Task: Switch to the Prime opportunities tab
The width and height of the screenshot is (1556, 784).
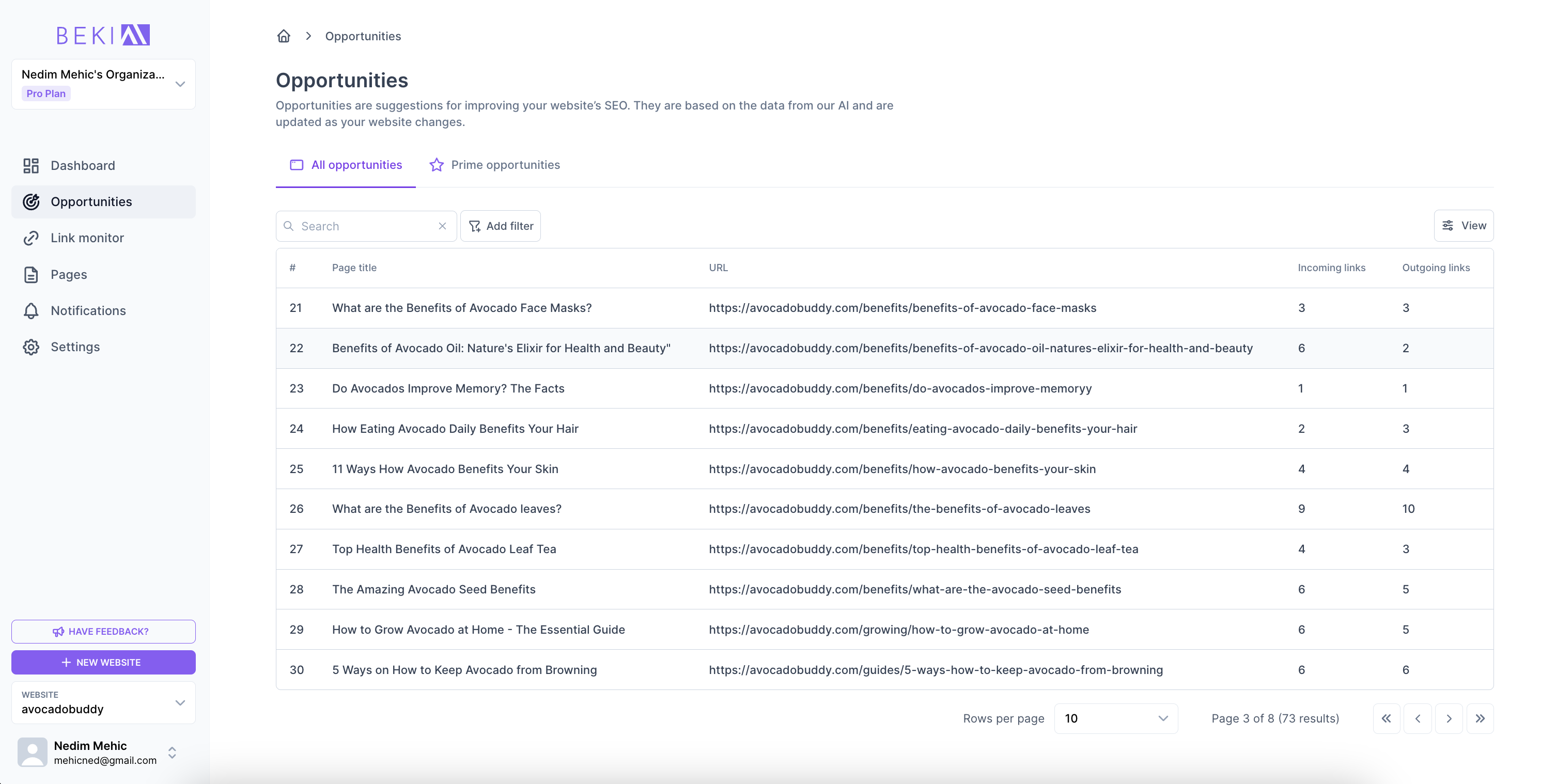Action: pyautogui.click(x=495, y=165)
